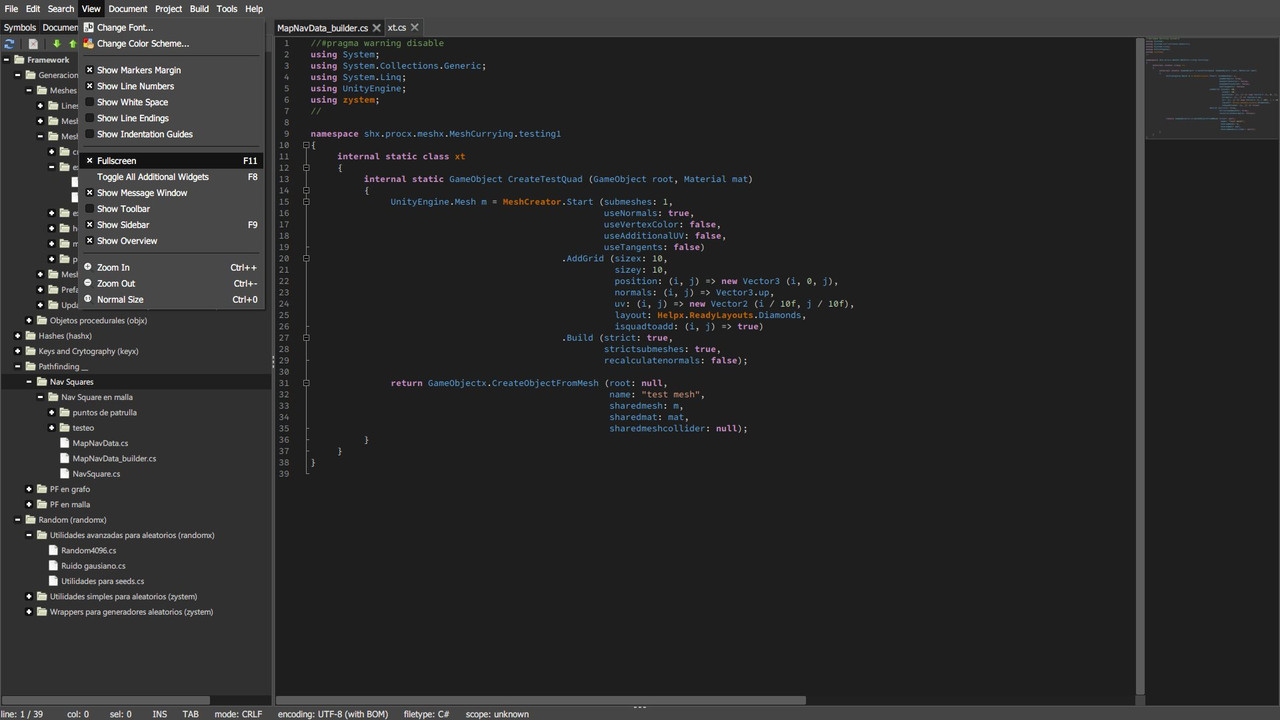The height and width of the screenshot is (720, 1280).
Task: Click the PF en malla folder icon
Action: [42, 505]
